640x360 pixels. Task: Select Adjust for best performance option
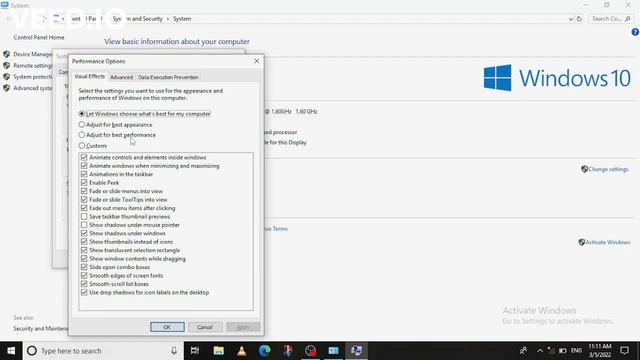pyautogui.click(x=82, y=135)
